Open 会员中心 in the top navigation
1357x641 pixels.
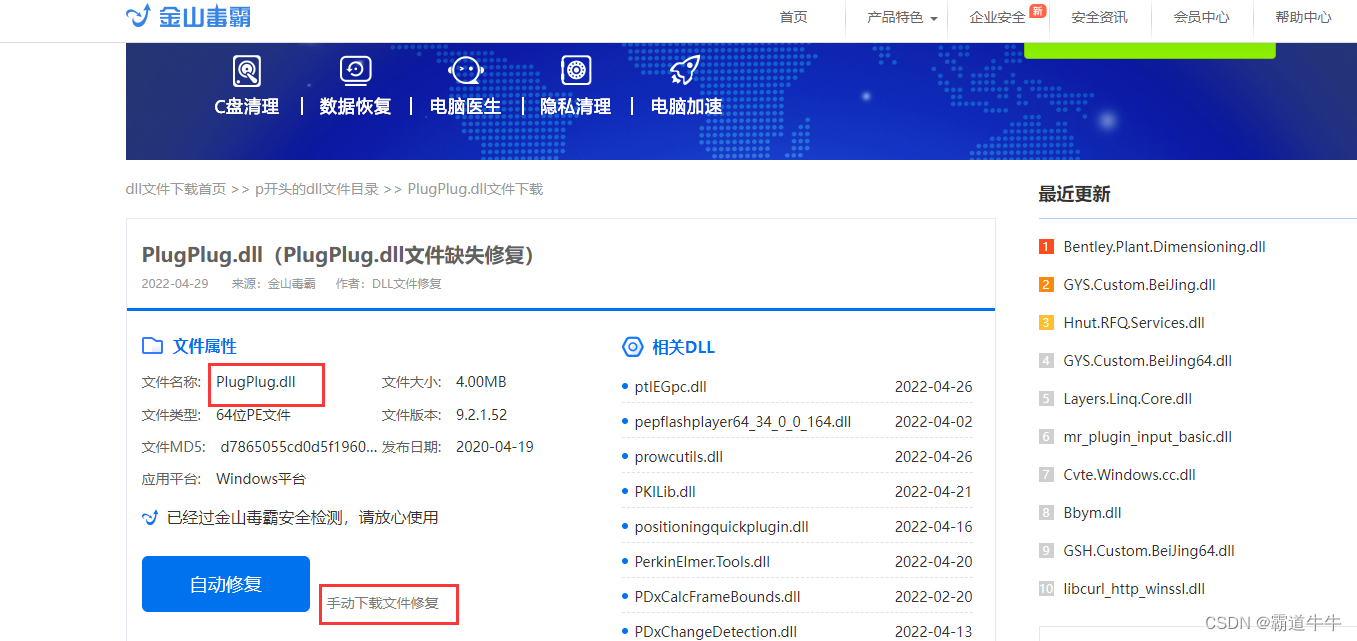1201,17
